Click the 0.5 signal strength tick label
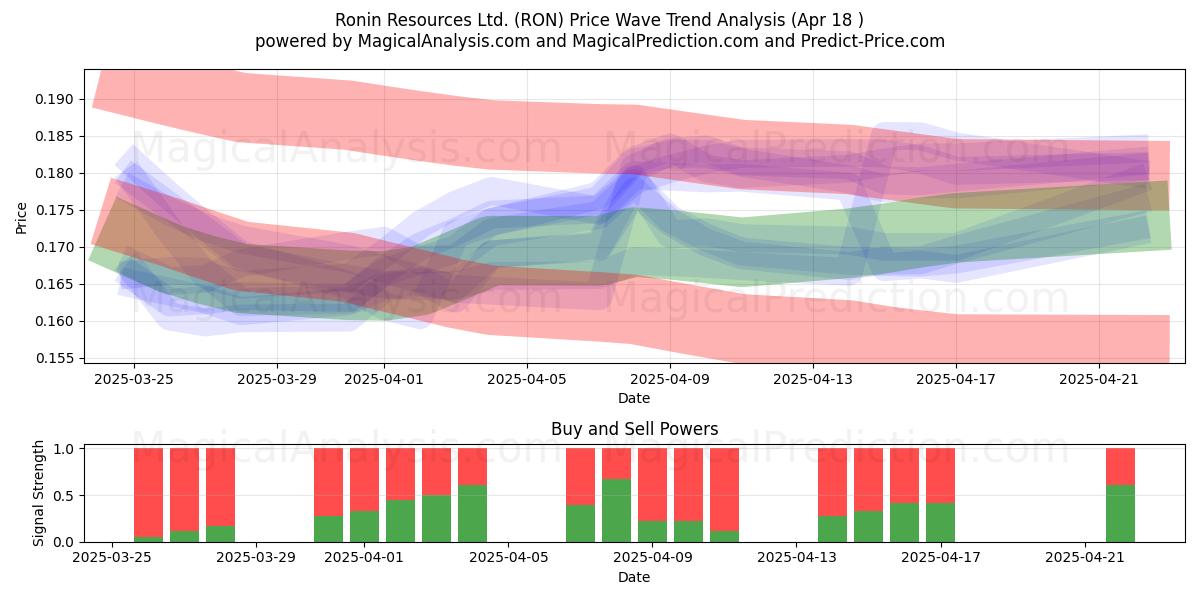The height and width of the screenshot is (600, 1200). click(64, 496)
